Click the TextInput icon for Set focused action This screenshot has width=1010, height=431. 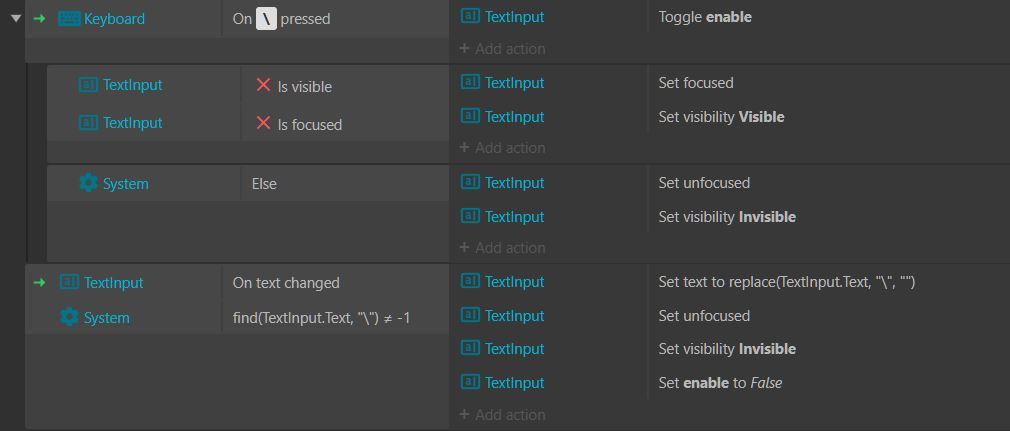(470, 82)
